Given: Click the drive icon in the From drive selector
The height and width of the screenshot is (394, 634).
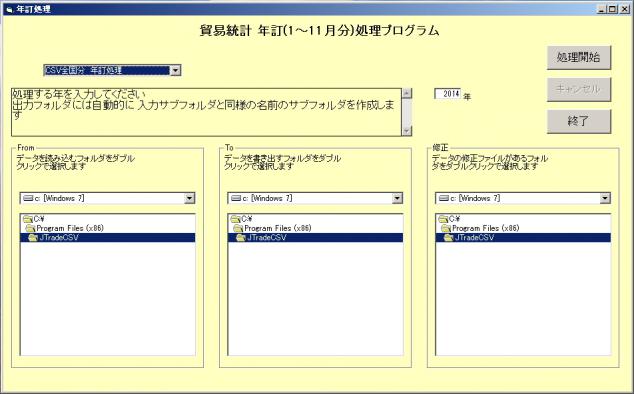Looking at the screenshot, I should pyautogui.click(x=28, y=198).
